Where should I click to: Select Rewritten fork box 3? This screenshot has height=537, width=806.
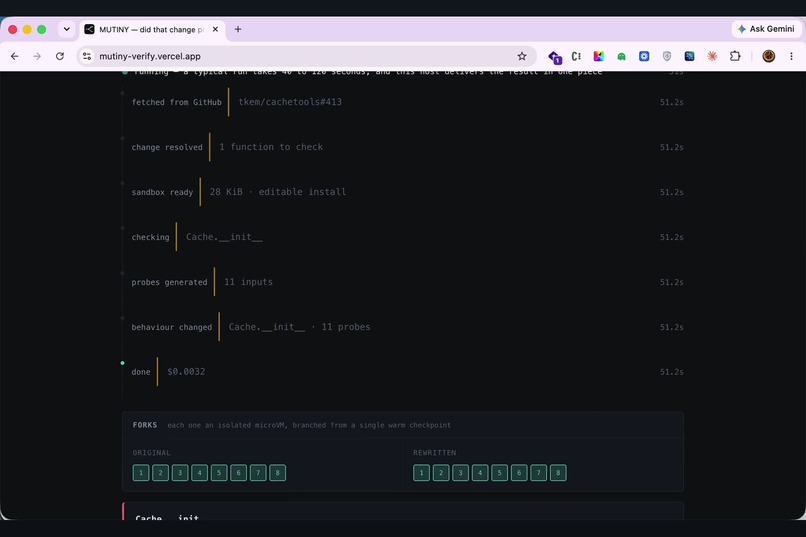point(461,473)
